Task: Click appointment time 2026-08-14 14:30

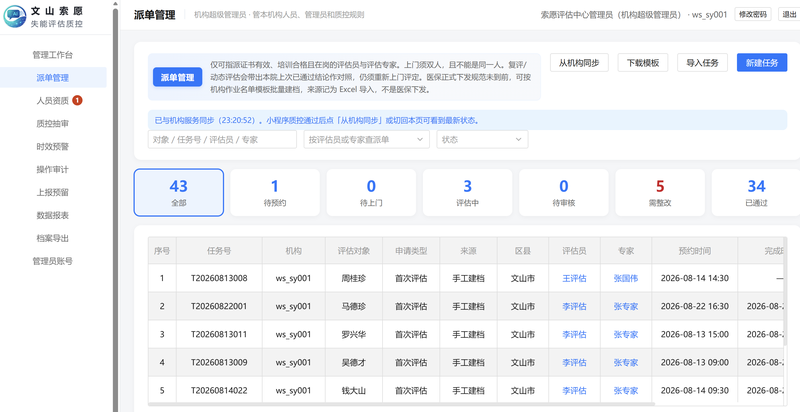Action: coord(694,278)
